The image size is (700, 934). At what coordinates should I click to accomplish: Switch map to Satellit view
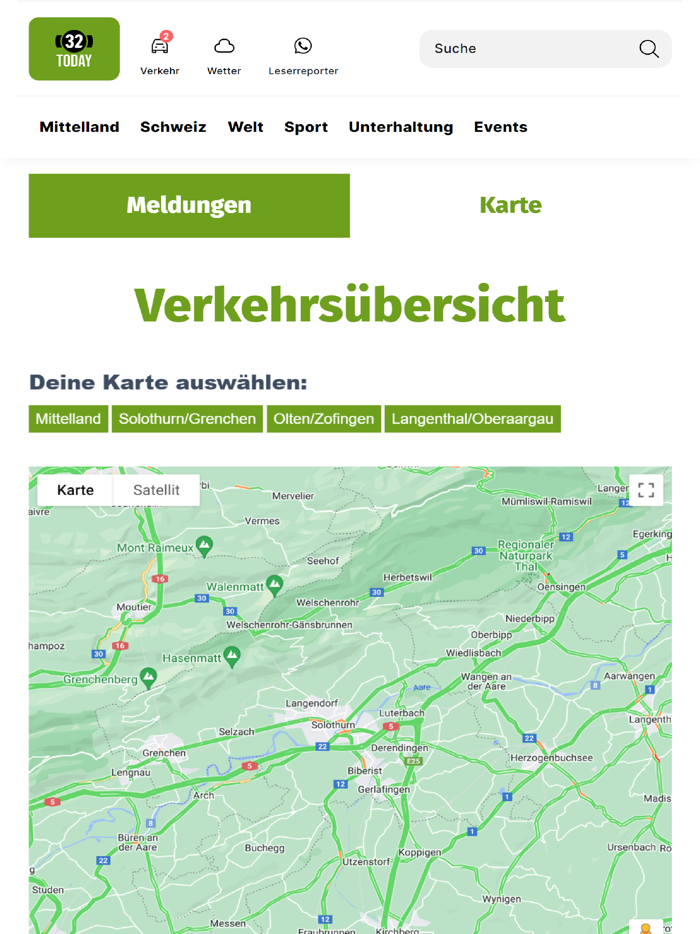point(156,490)
